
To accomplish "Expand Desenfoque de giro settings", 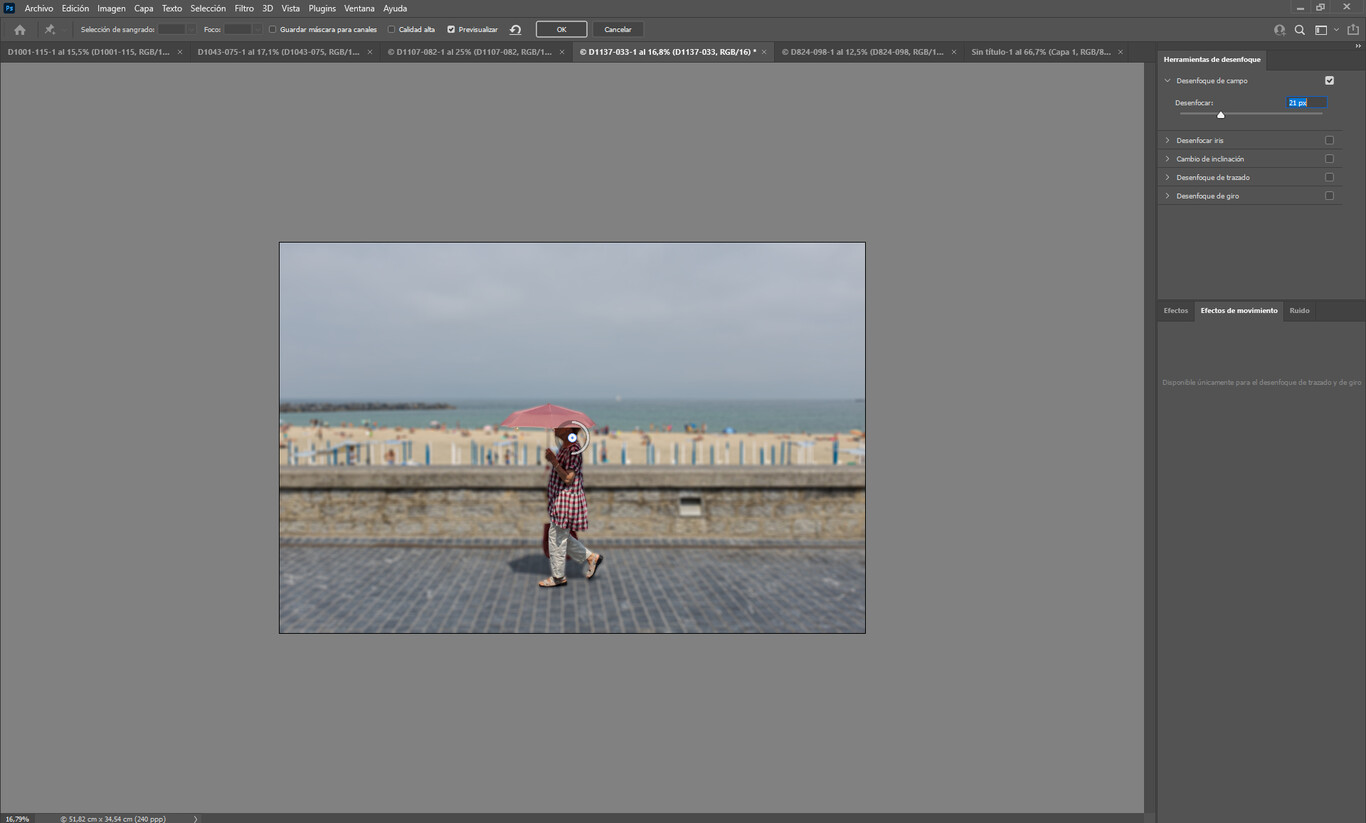I will (1168, 195).
